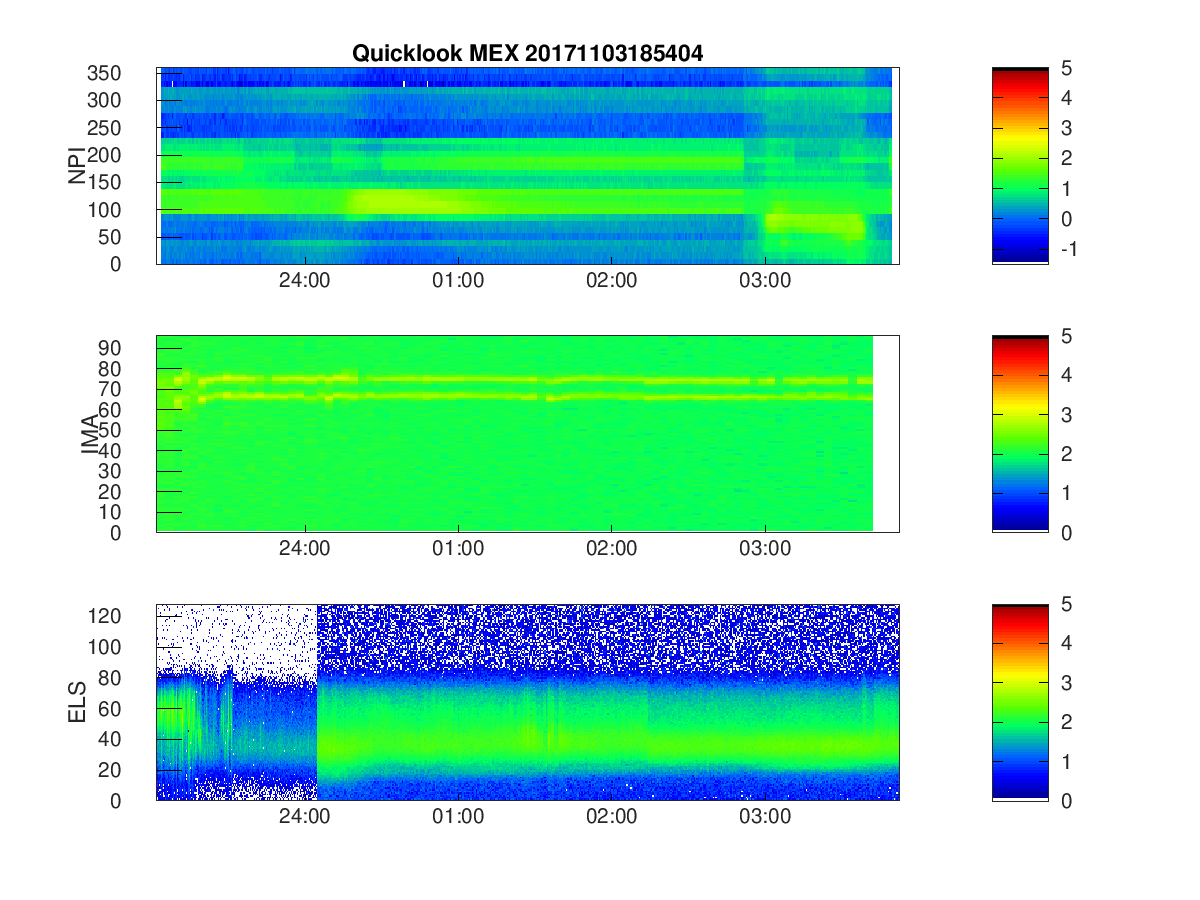Click the 01:00 tick under ELS plot
The image size is (1200, 900).
tap(458, 817)
